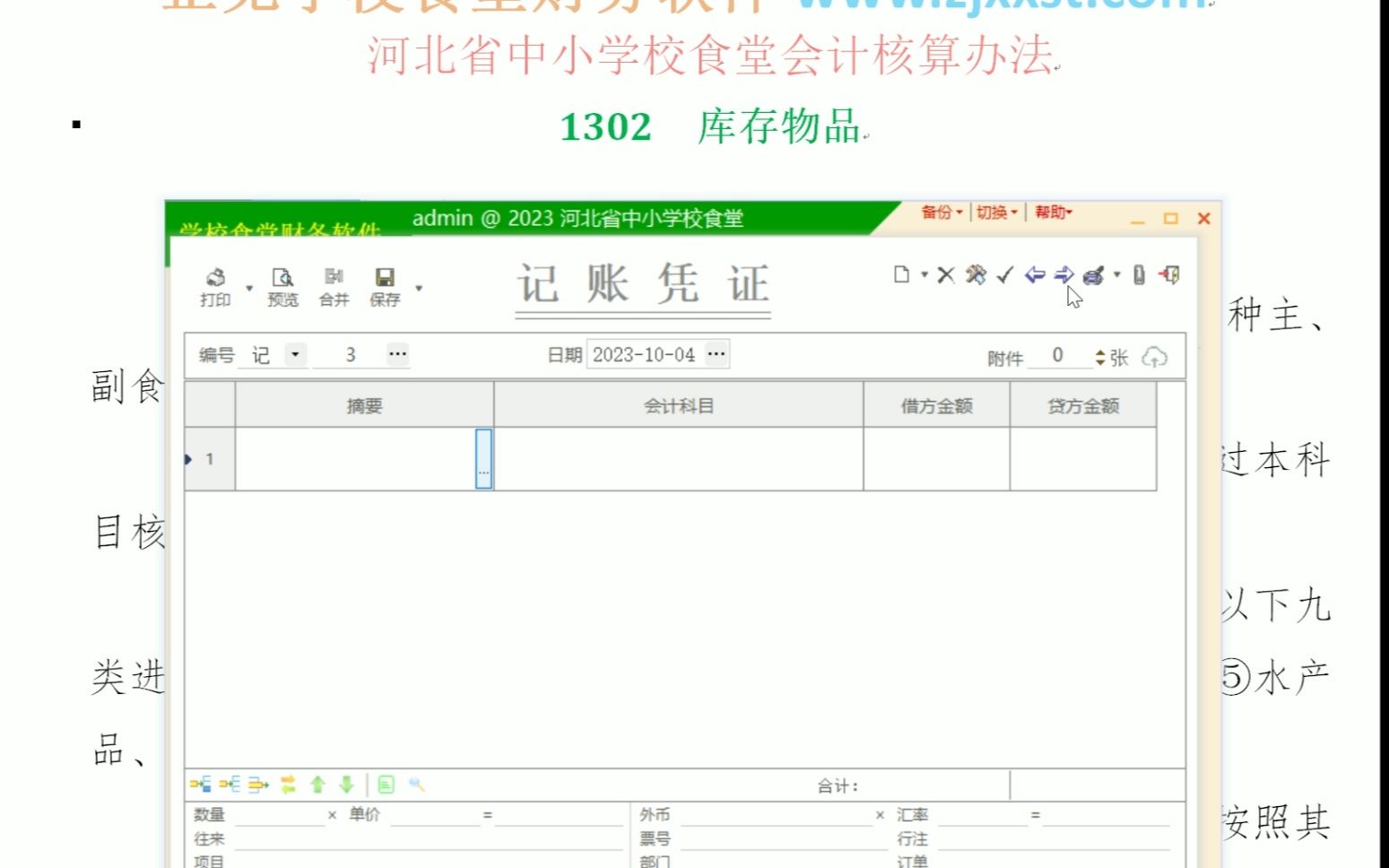Image resolution: width=1389 pixels, height=868 pixels.
Task: Open the voucher type 记 dropdown
Action: tap(295, 354)
